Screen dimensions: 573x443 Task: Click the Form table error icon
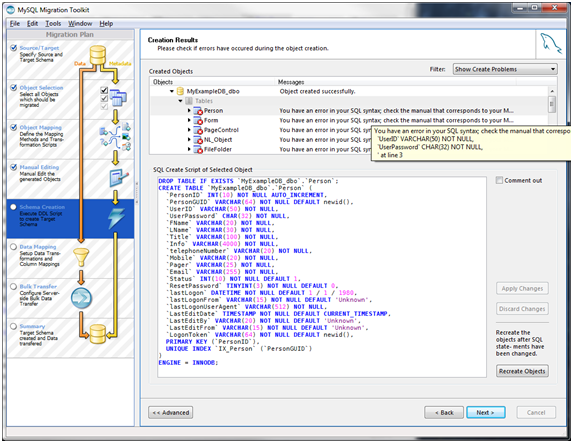[198, 120]
